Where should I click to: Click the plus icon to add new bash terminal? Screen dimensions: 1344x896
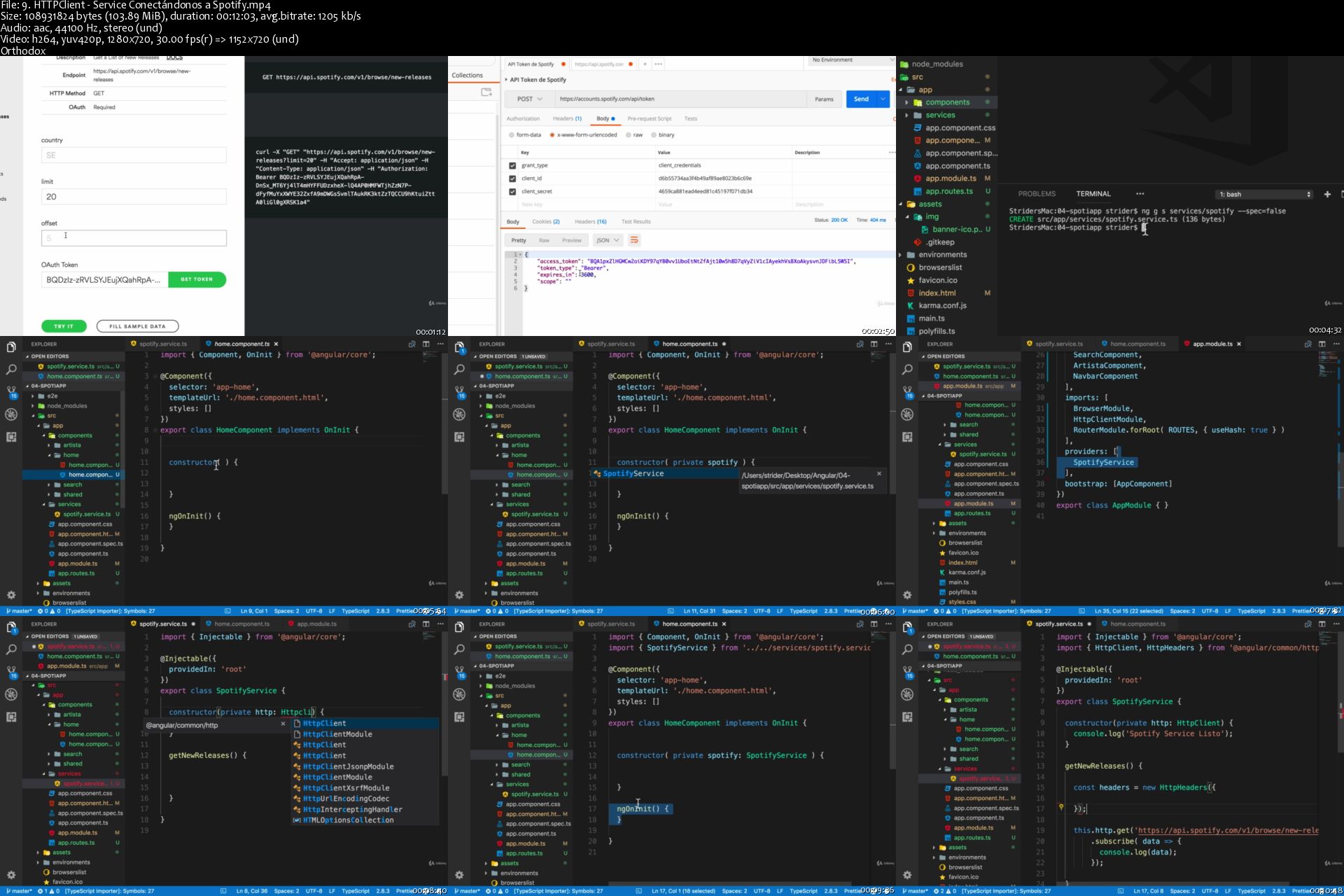pos(1327,194)
